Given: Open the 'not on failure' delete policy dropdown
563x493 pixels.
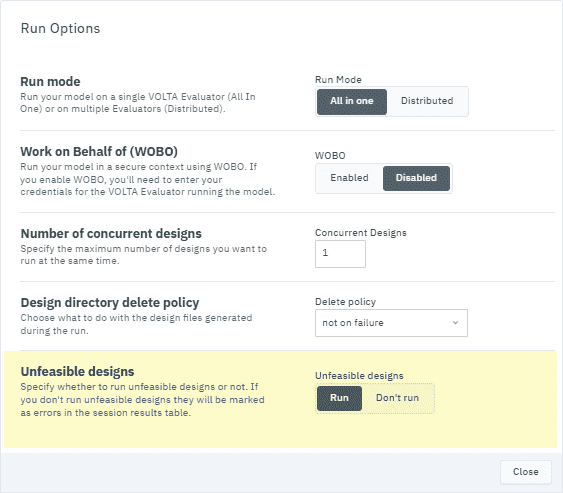Looking at the screenshot, I should (x=391, y=323).
